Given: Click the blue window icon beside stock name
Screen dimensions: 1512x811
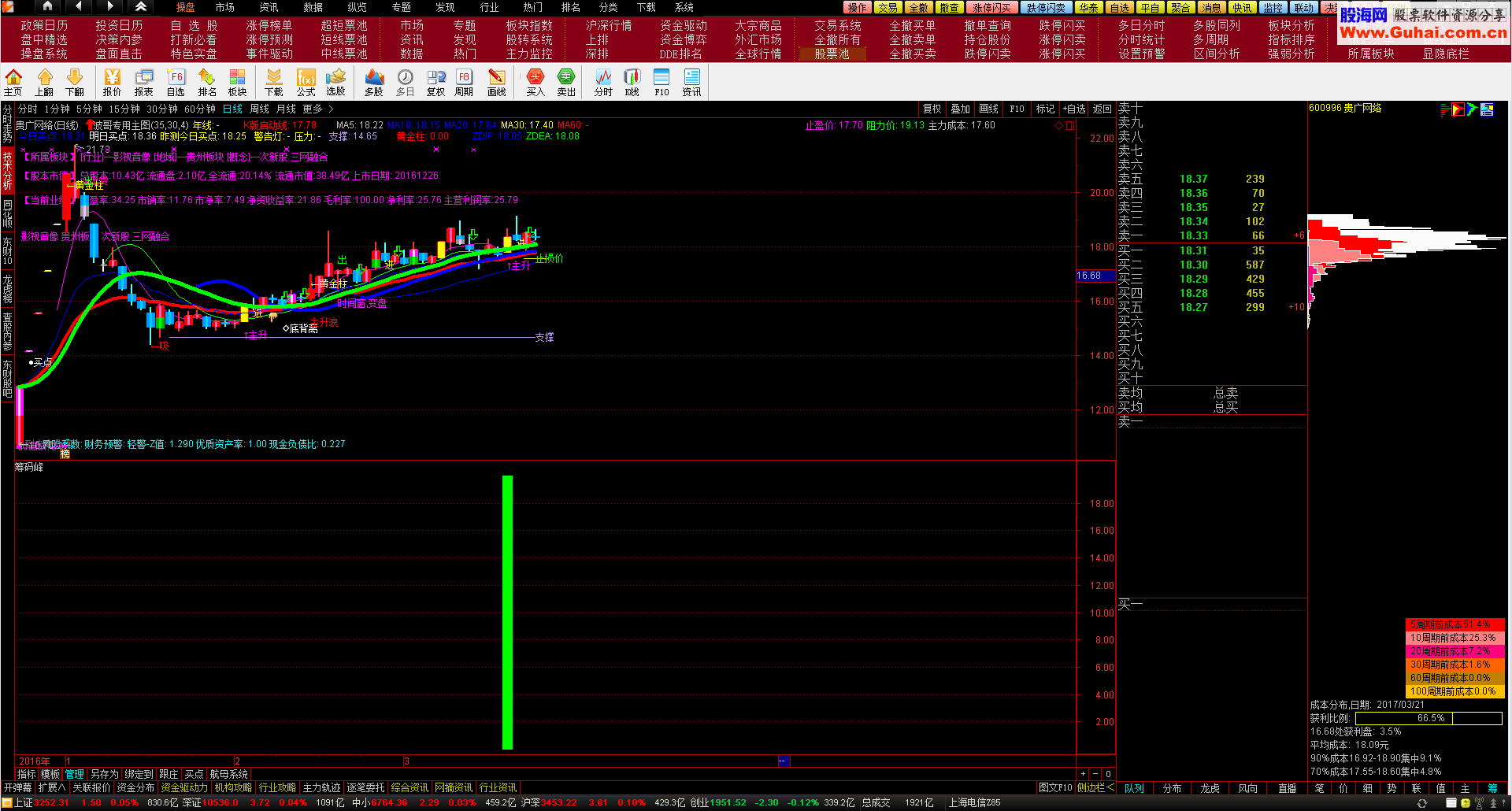Looking at the screenshot, I should [x=1487, y=109].
